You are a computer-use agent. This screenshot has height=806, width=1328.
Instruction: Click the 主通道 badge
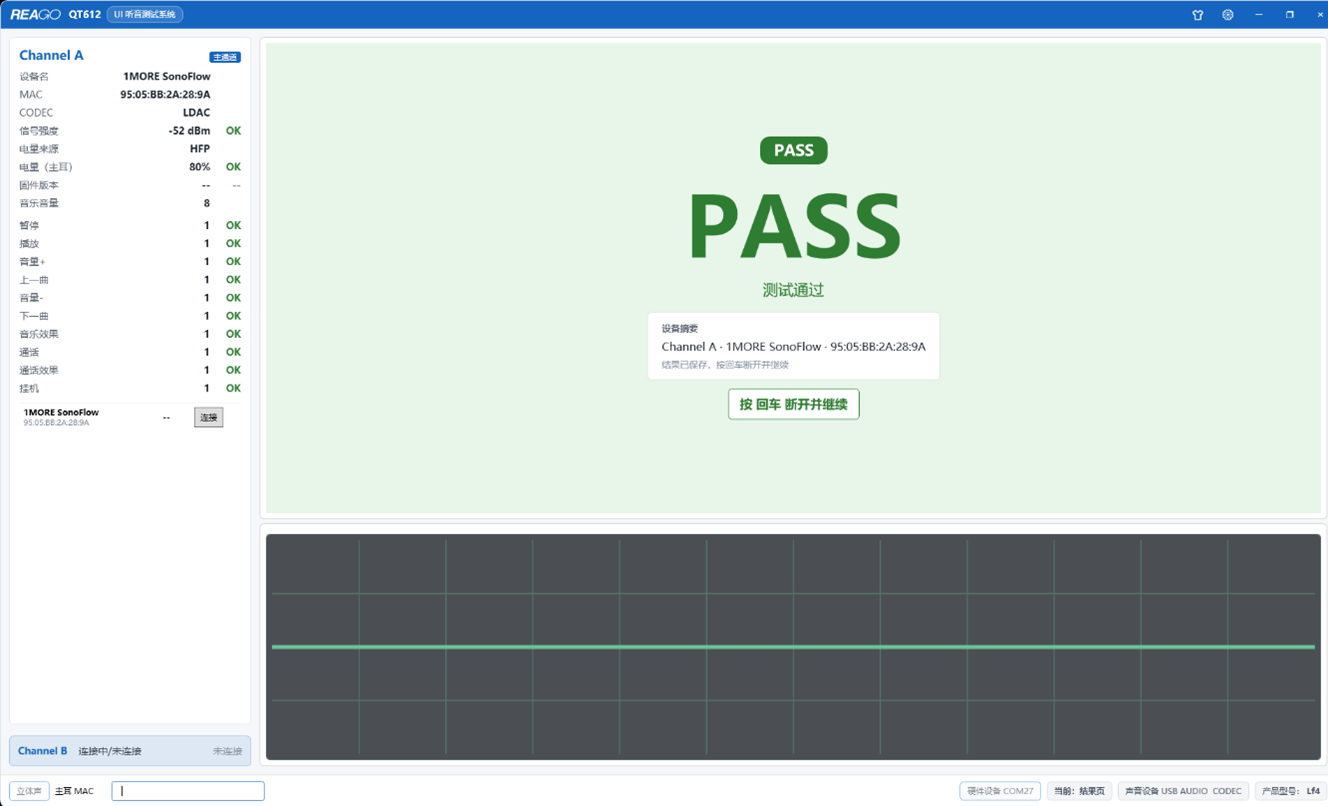[x=225, y=57]
